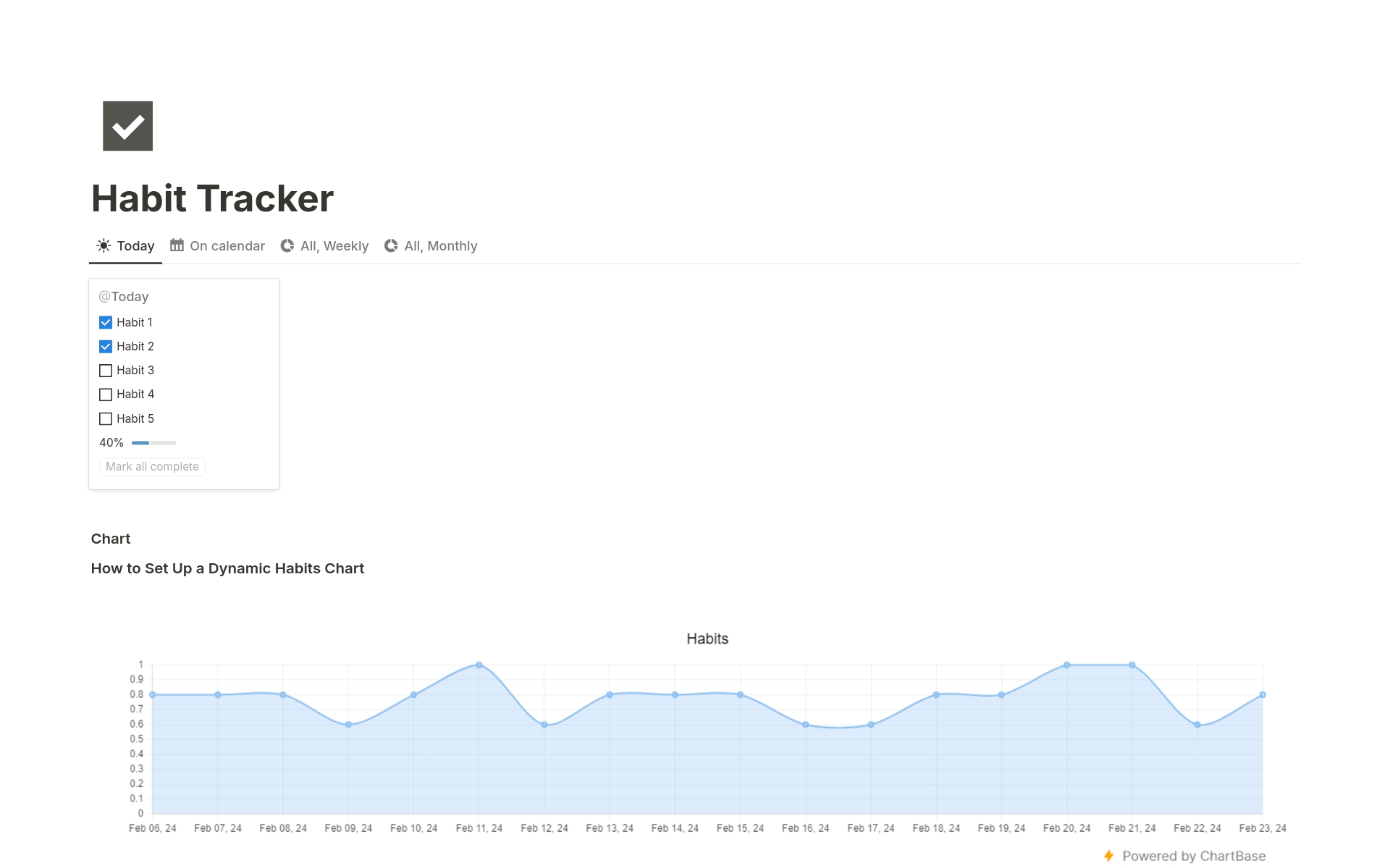
Task: Mark Habit 5 as done
Action: 106,418
